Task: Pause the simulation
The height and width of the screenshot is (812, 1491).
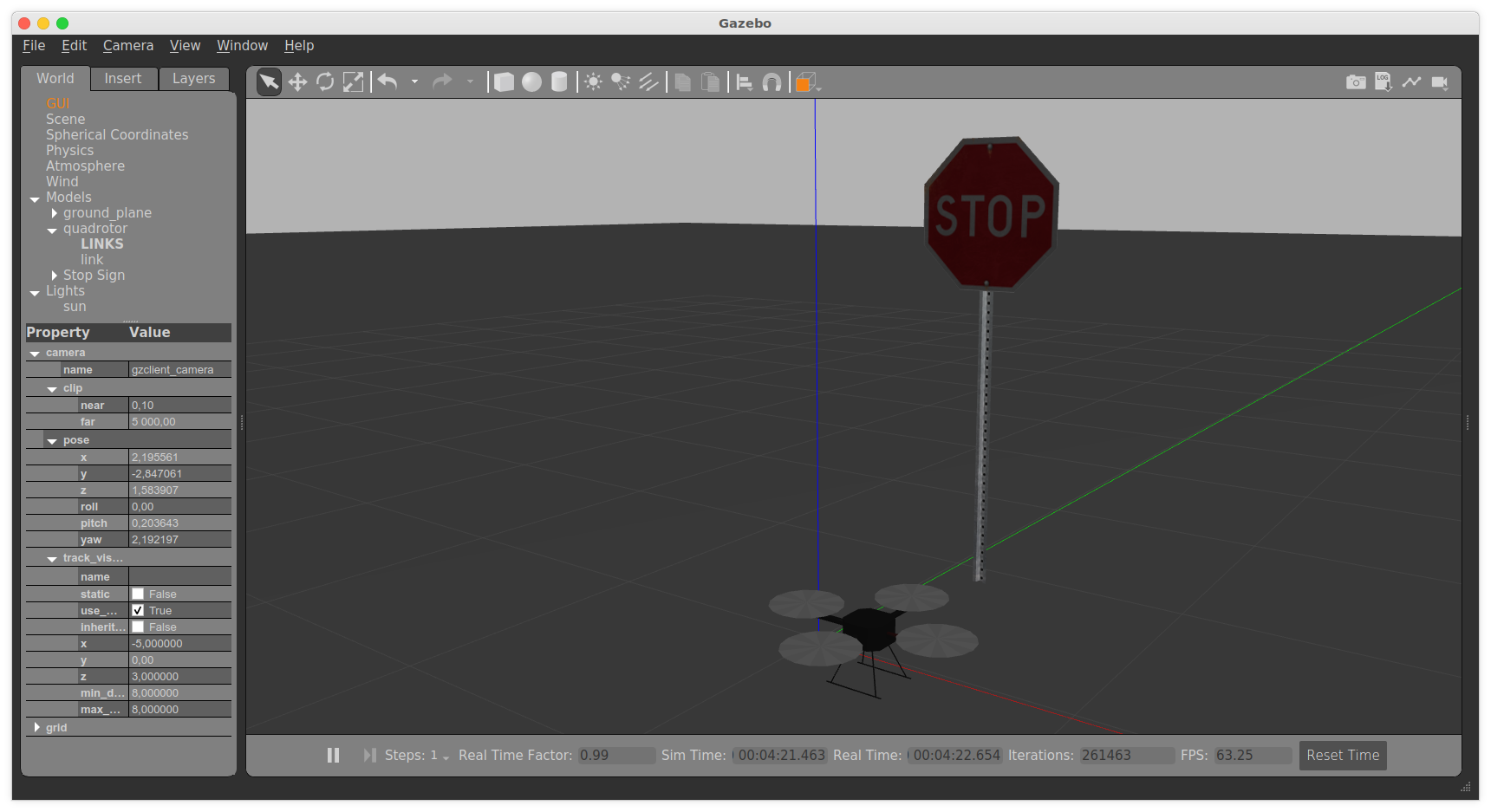Action: pyautogui.click(x=333, y=756)
